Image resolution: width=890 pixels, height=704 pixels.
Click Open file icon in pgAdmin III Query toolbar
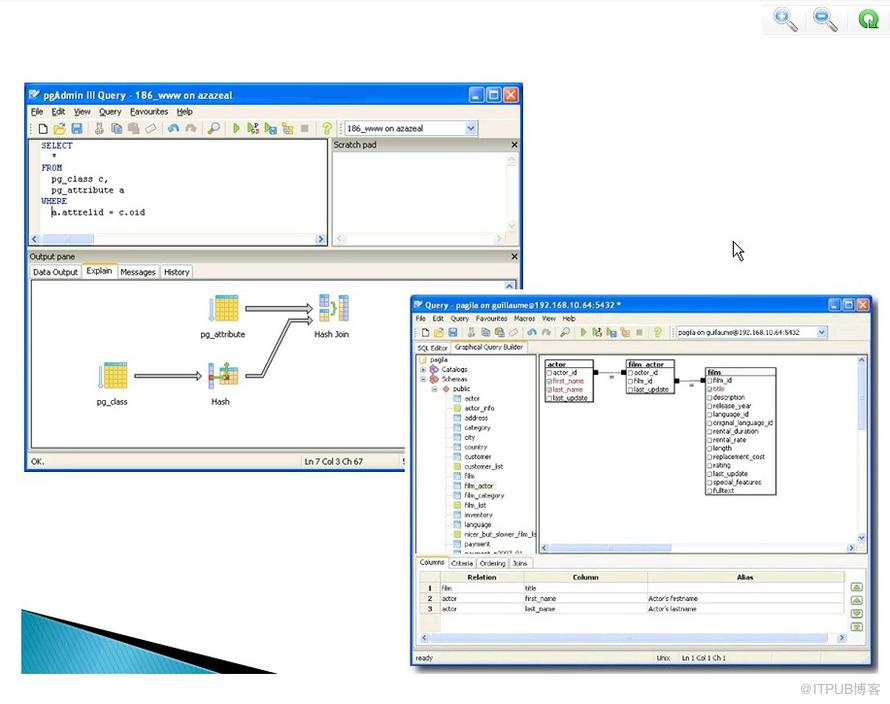pos(59,129)
